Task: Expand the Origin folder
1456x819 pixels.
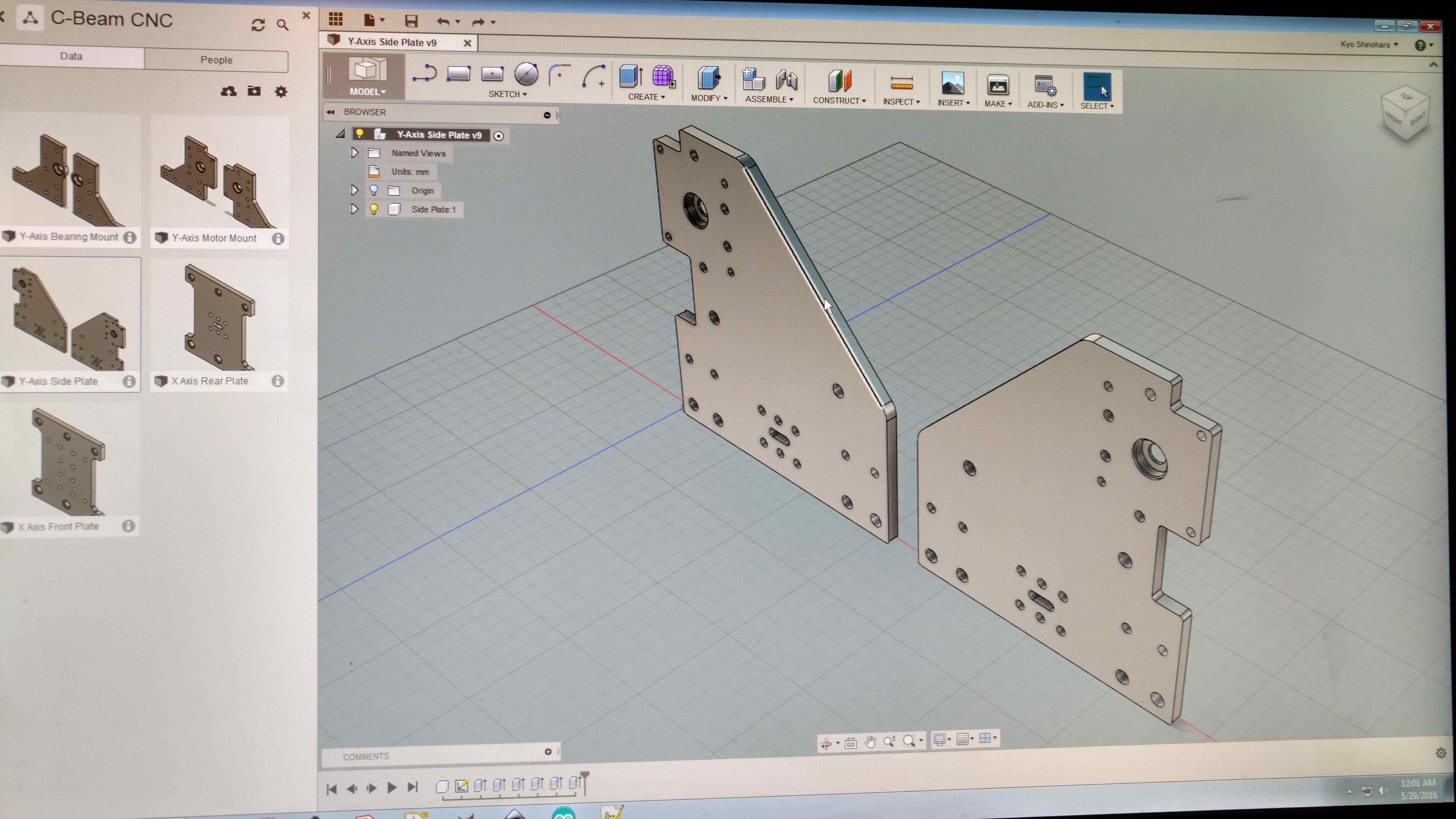Action: pyautogui.click(x=354, y=190)
